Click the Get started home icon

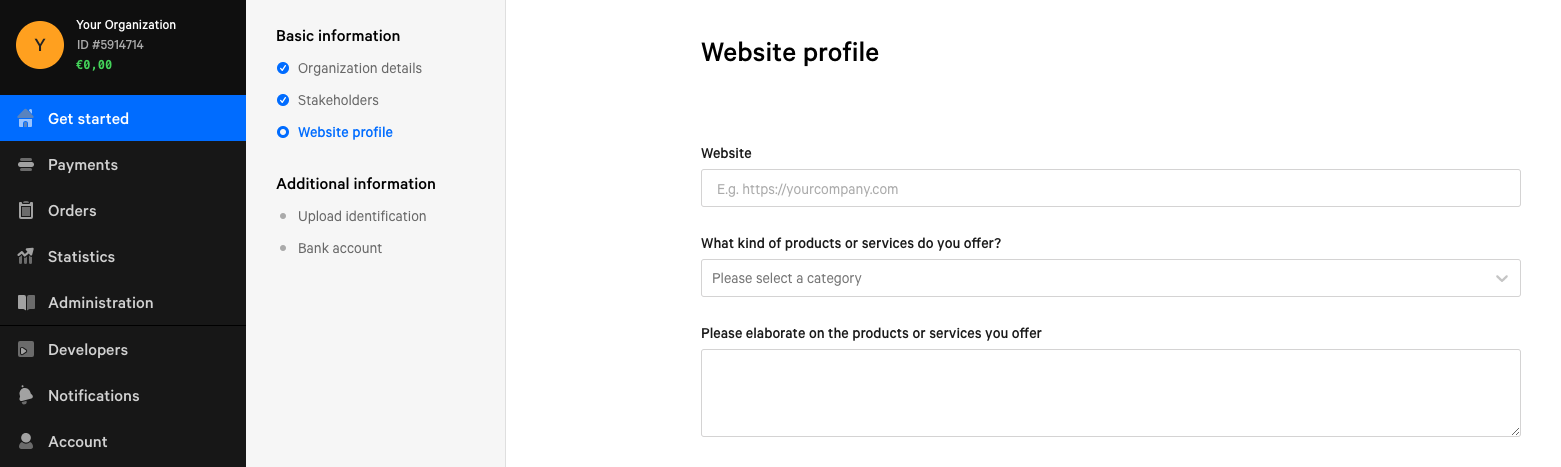[x=26, y=118]
